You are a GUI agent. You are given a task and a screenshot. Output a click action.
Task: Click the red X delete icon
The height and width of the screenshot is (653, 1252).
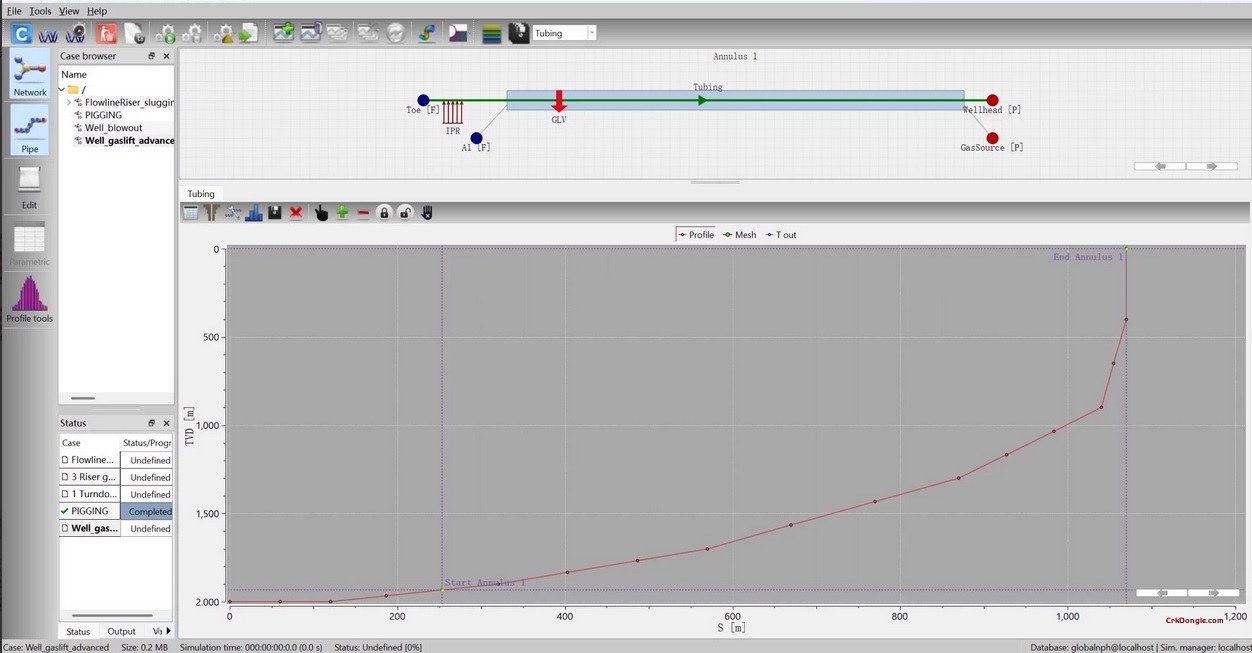tap(296, 212)
